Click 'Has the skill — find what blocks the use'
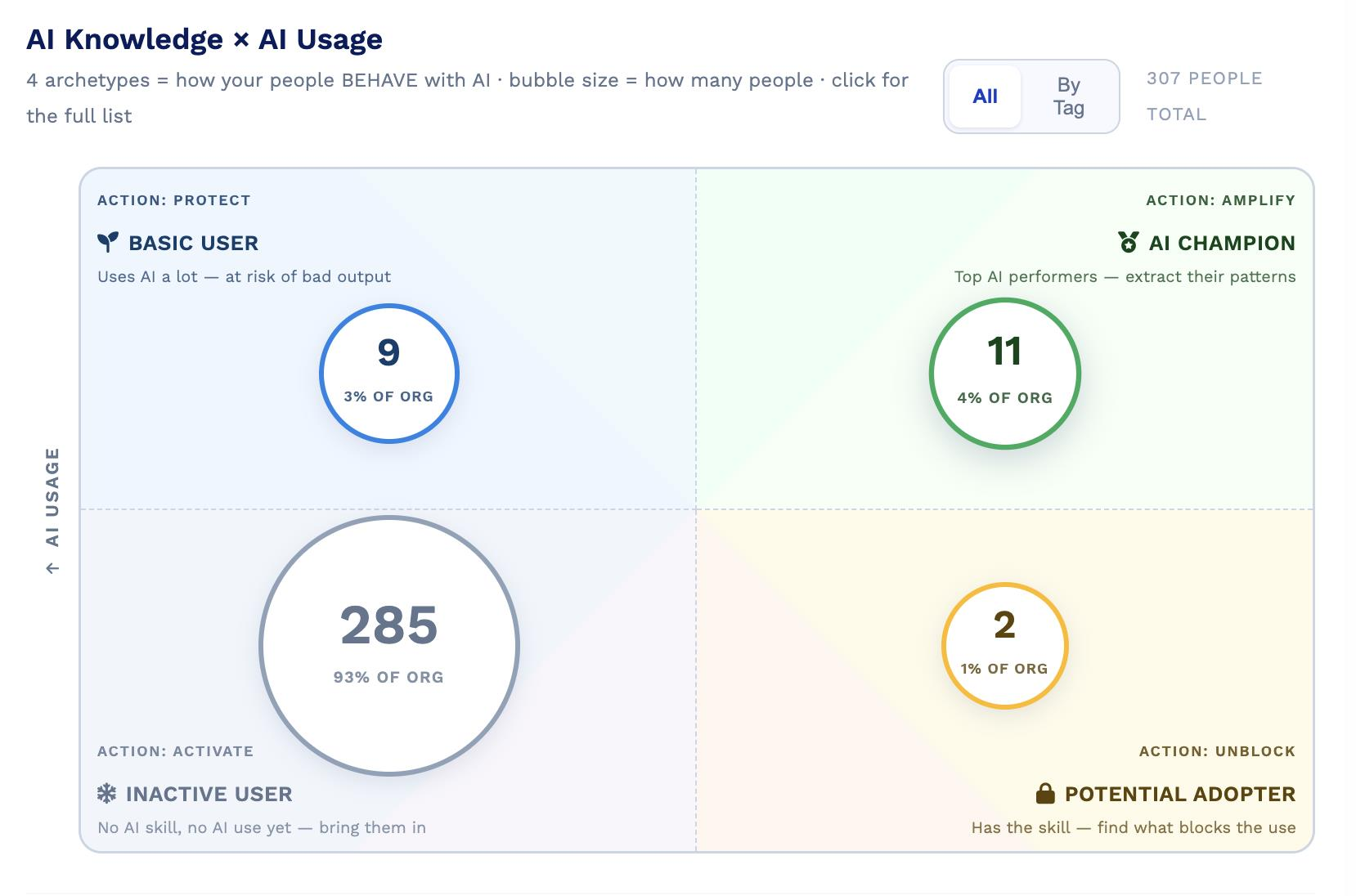The width and height of the screenshot is (1356, 896). 1134,827
